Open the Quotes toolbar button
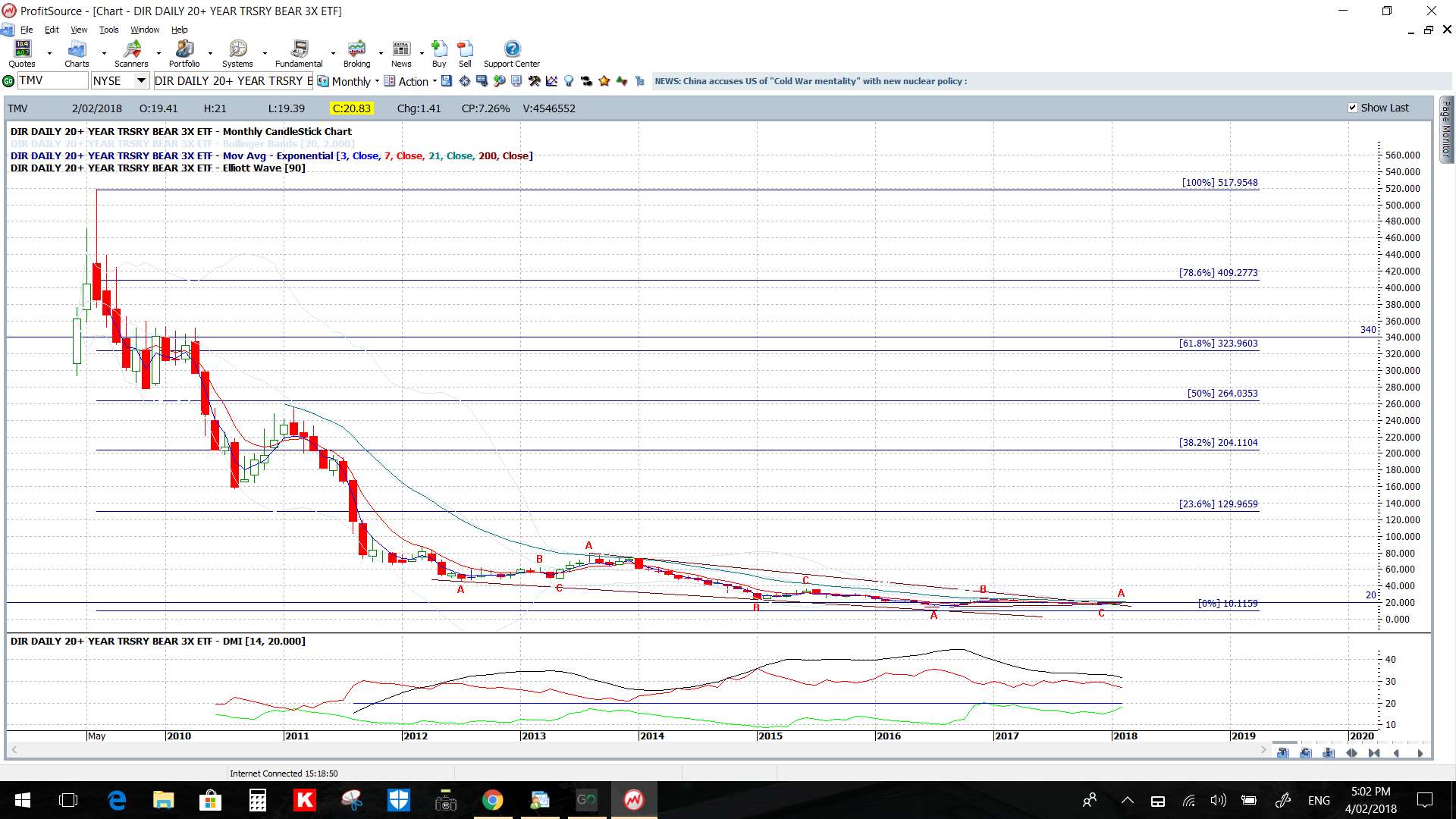The height and width of the screenshot is (819, 1456). coord(22,54)
